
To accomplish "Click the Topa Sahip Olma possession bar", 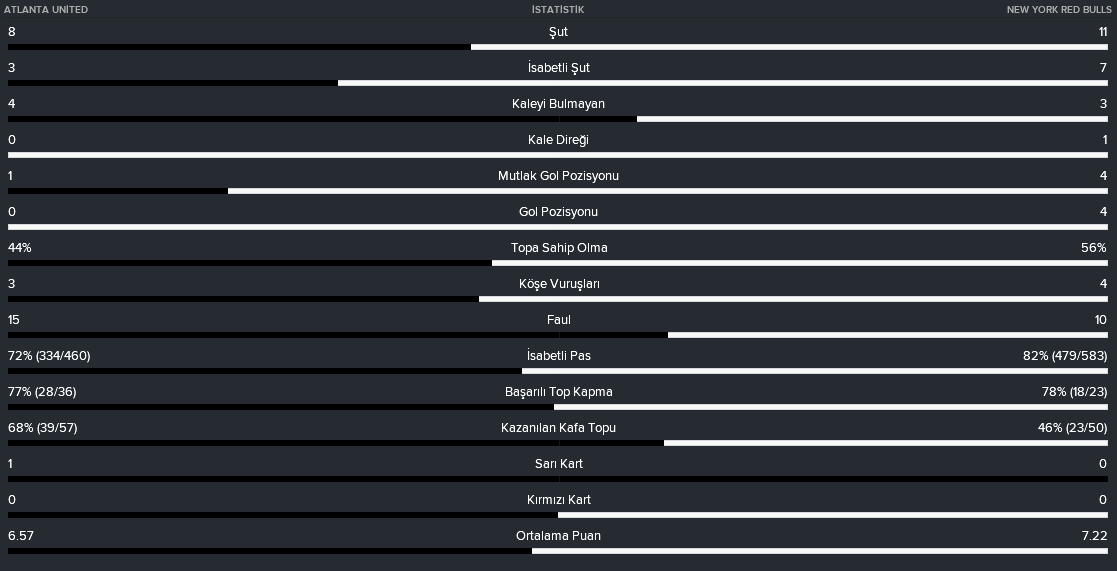I will coord(558,263).
